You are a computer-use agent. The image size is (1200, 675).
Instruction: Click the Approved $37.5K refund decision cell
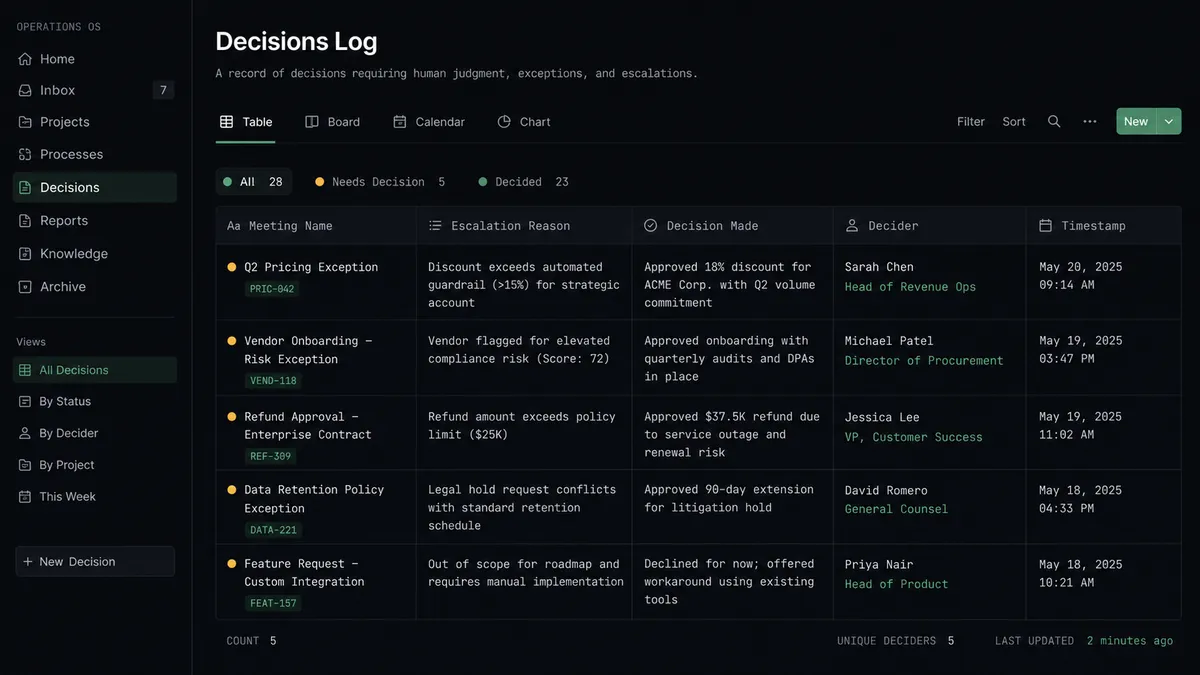pos(732,435)
